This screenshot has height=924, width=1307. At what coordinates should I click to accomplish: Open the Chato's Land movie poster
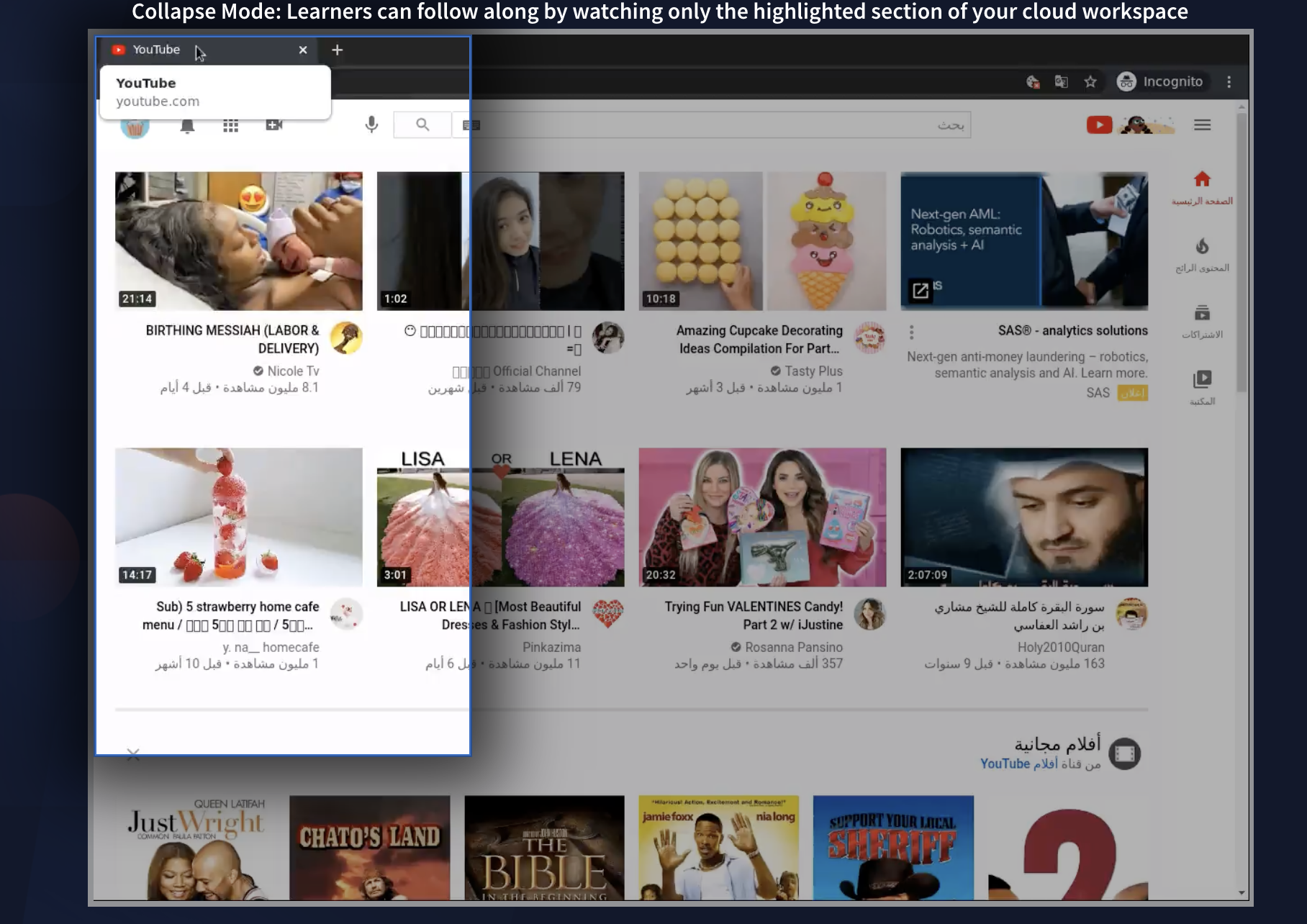[x=370, y=848]
